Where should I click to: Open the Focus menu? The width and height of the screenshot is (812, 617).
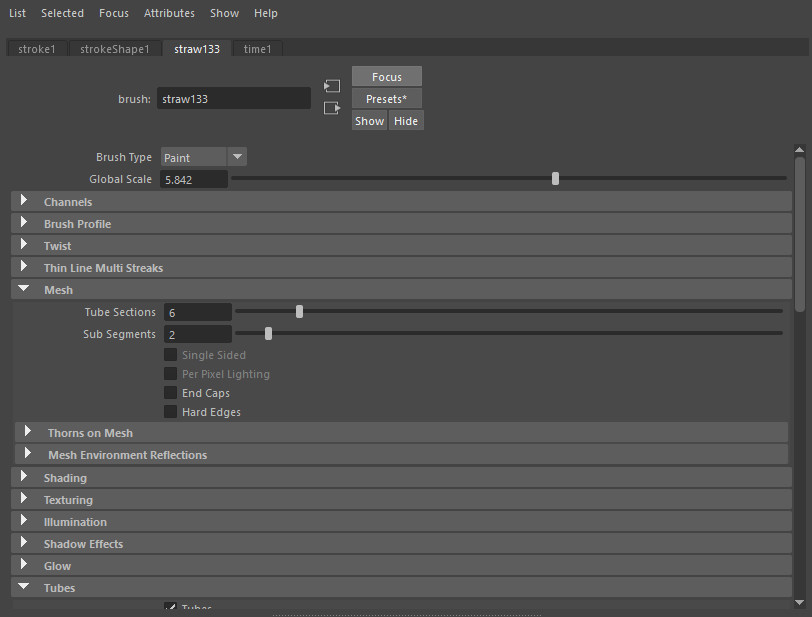click(x=113, y=13)
